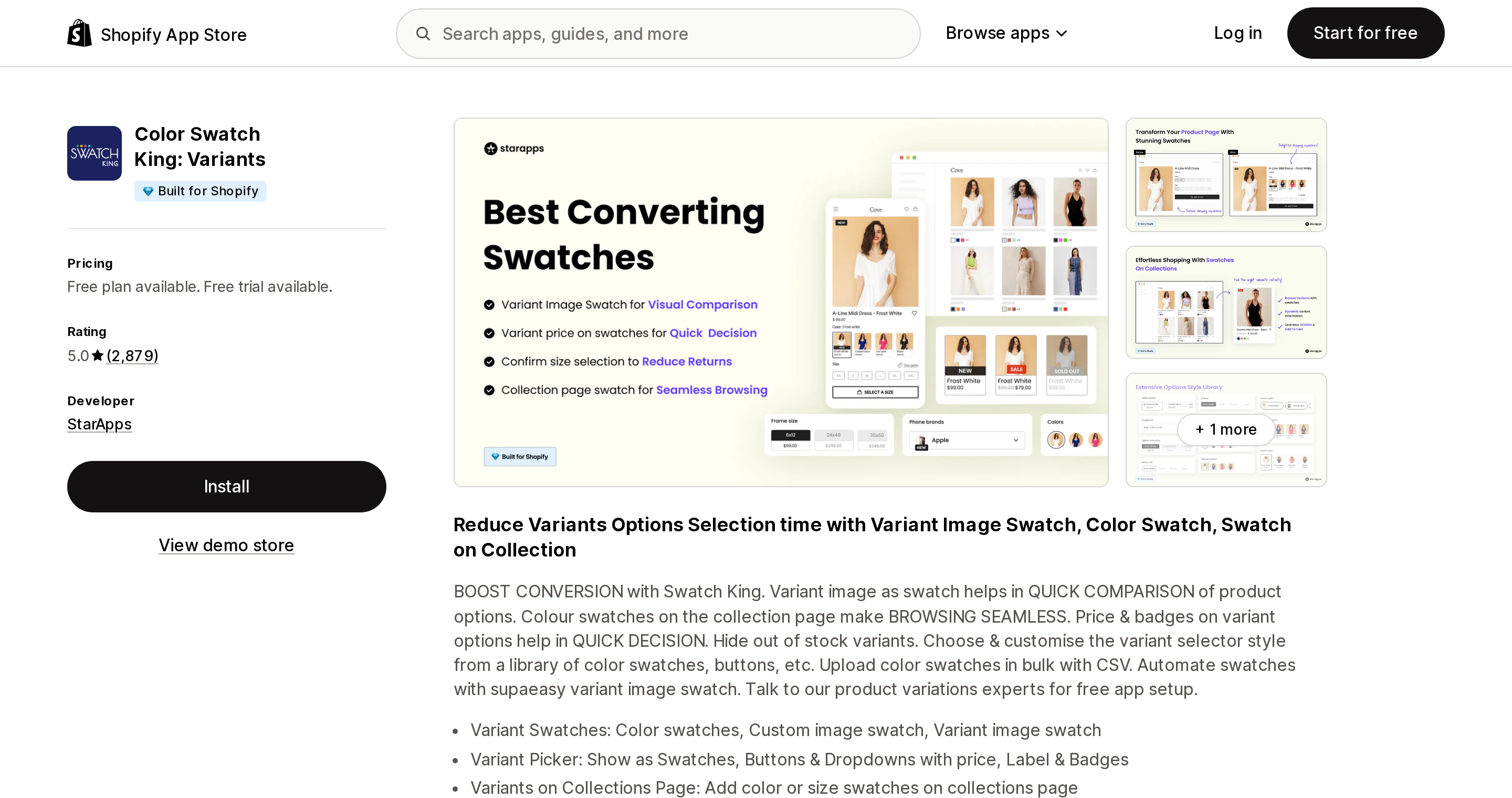Screen dimensions: 1512x798
Task: Click the search magnifier icon
Action: (423, 34)
